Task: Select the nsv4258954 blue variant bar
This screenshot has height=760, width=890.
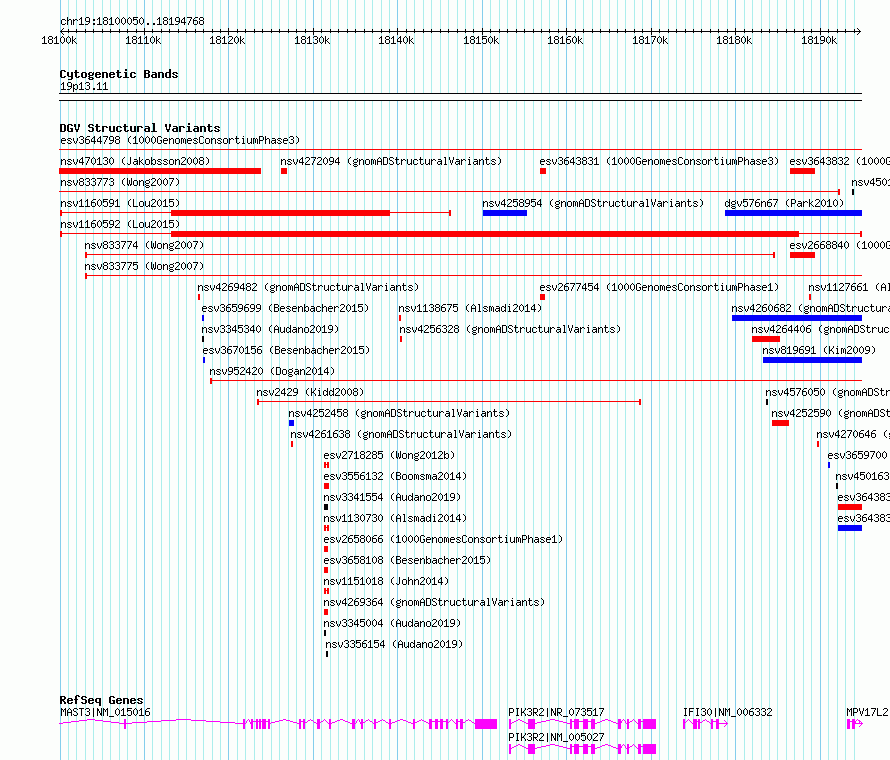Action: coord(505,213)
